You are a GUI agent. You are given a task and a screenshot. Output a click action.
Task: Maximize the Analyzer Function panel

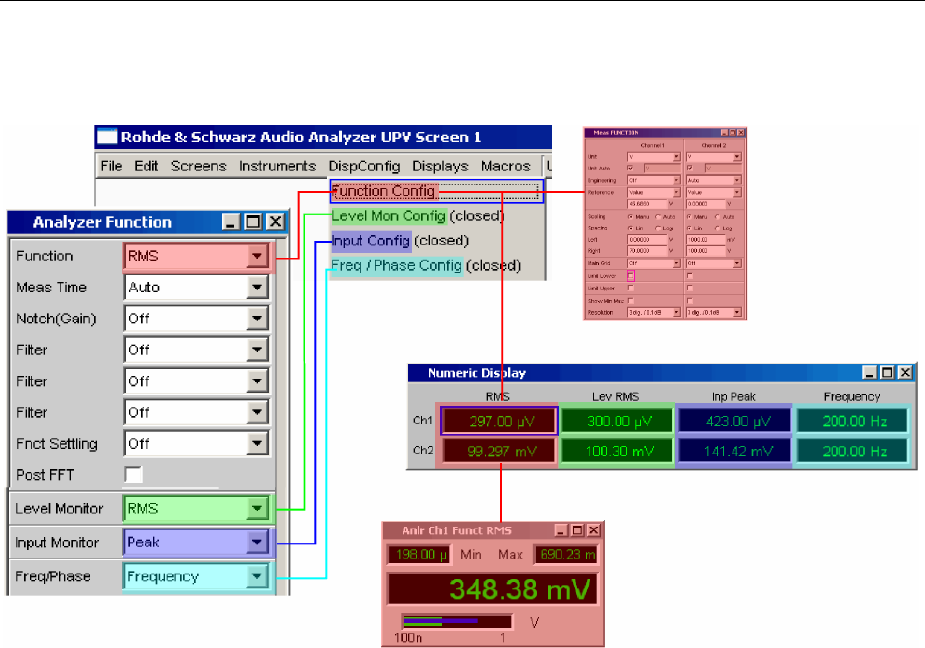[x=253, y=222]
